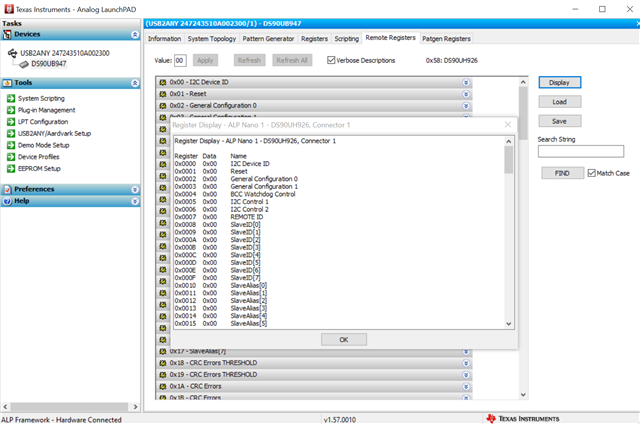Expand the 0x1A - CRC Errors register
The width and height of the screenshot is (640, 424).
[x=466, y=386]
